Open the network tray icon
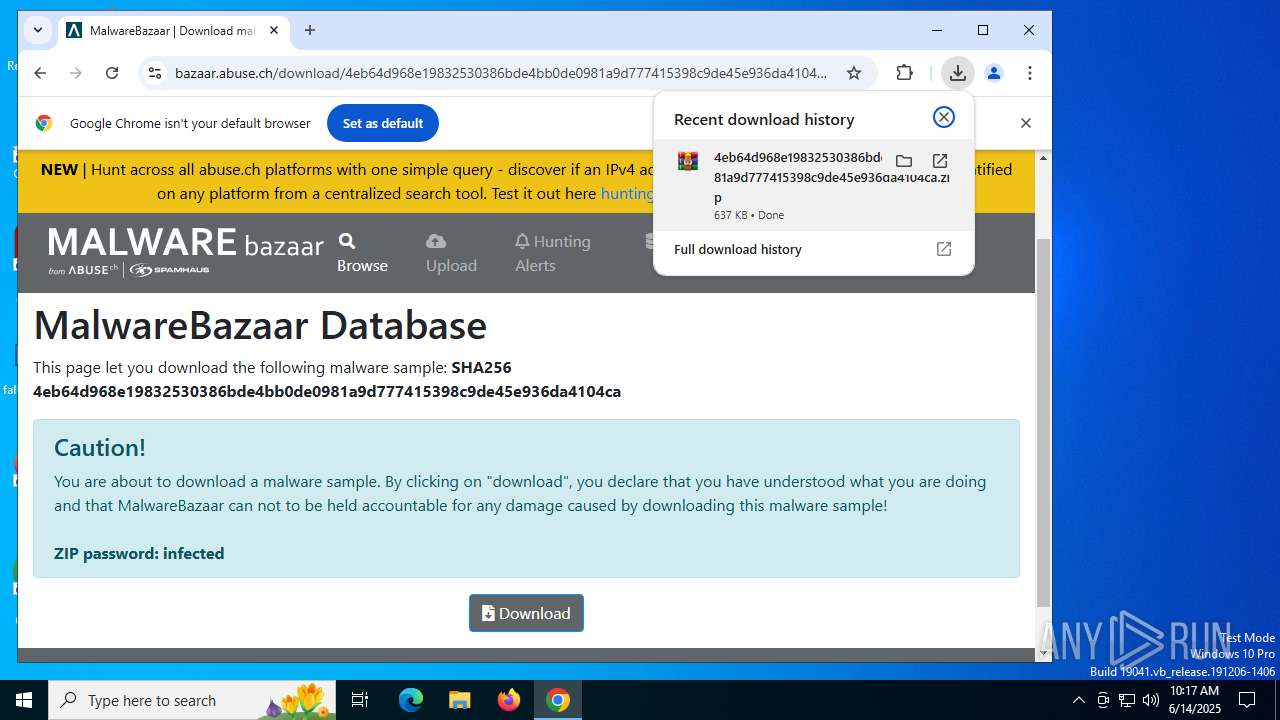Screen dimensions: 1280x720 click(1127, 700)
